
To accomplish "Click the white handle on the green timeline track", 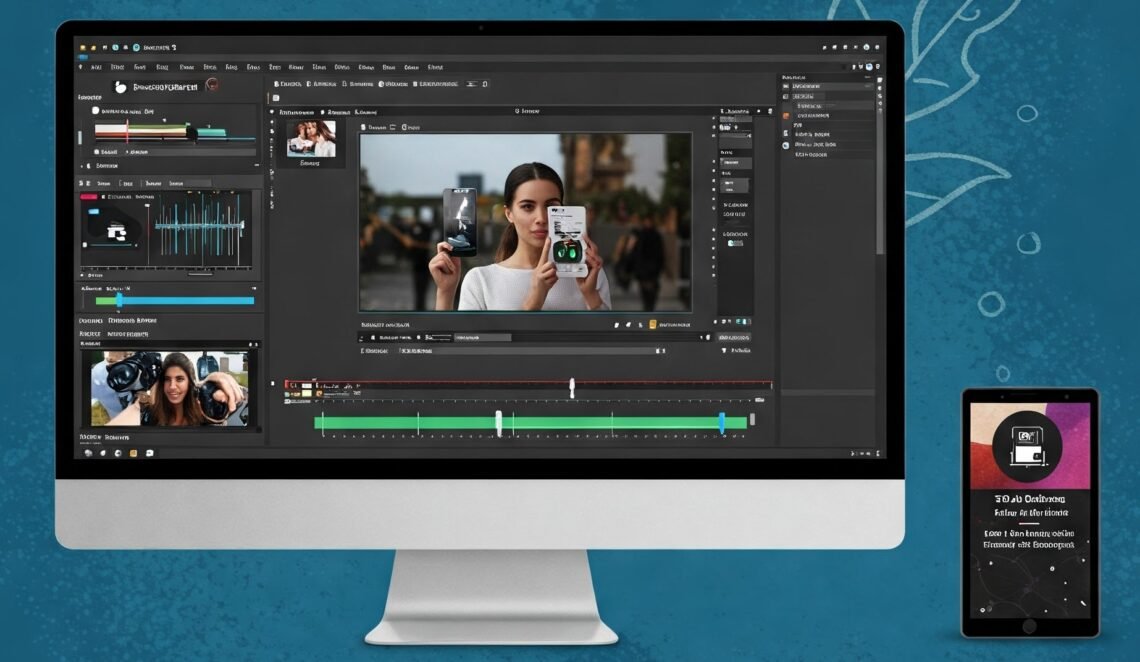I will tap(499, 423).
